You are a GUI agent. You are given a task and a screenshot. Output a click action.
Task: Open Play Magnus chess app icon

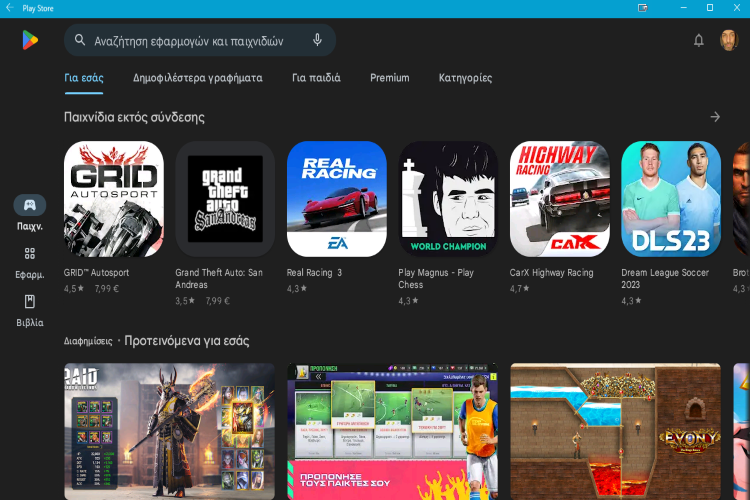tap(448, 199)
